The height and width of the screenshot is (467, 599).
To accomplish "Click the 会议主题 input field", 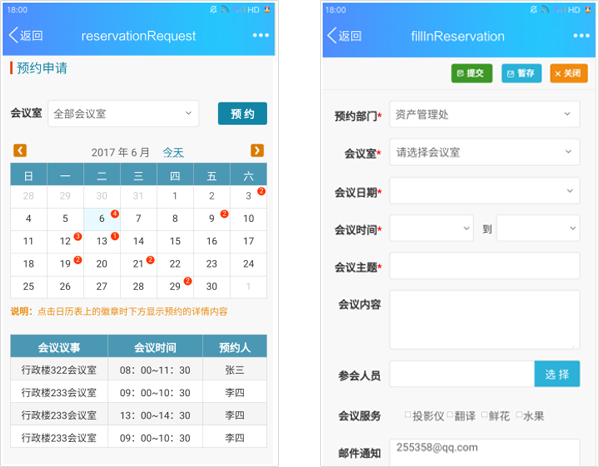I will 484,266.
